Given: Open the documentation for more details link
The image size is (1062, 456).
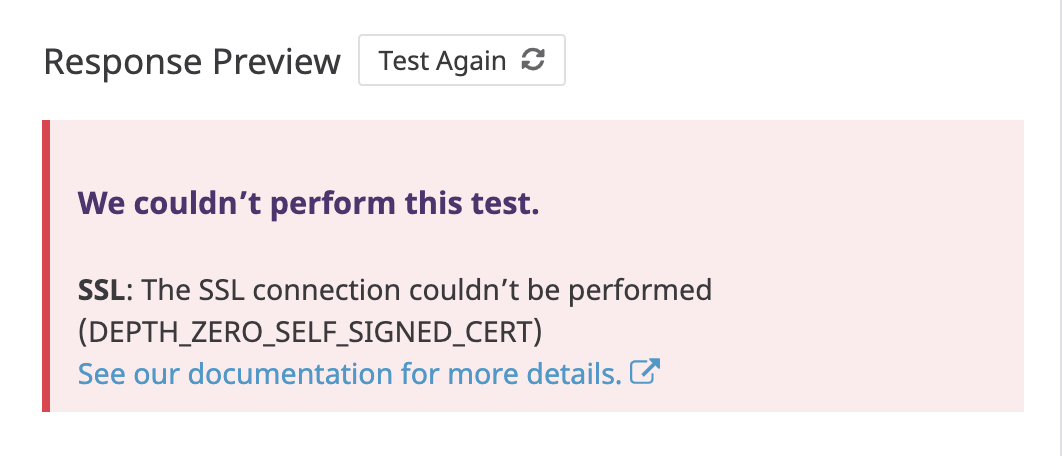Looking at the screenshot, I should (349, 374).
